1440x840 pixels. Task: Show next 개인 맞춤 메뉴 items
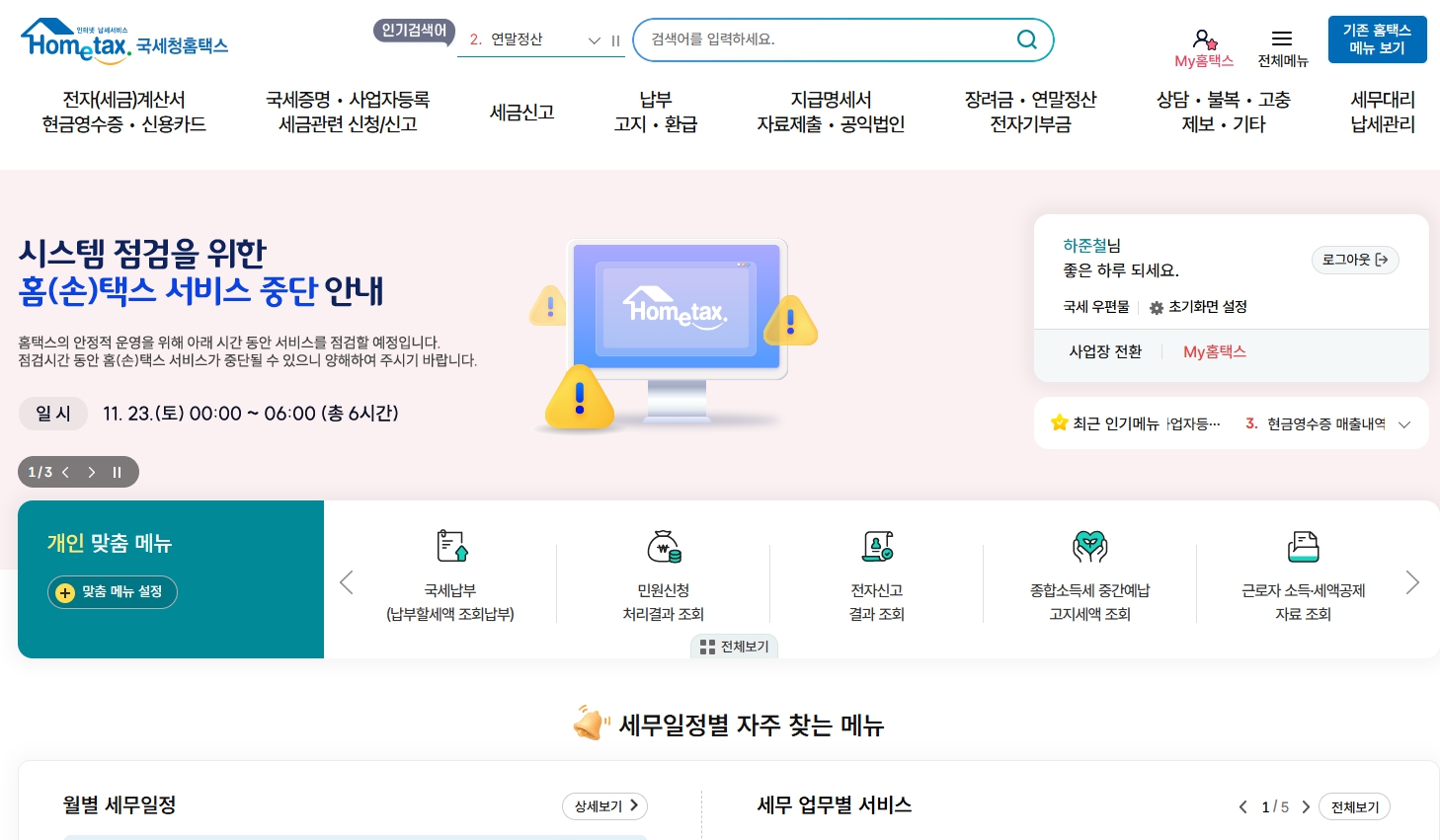[1412, 582]
